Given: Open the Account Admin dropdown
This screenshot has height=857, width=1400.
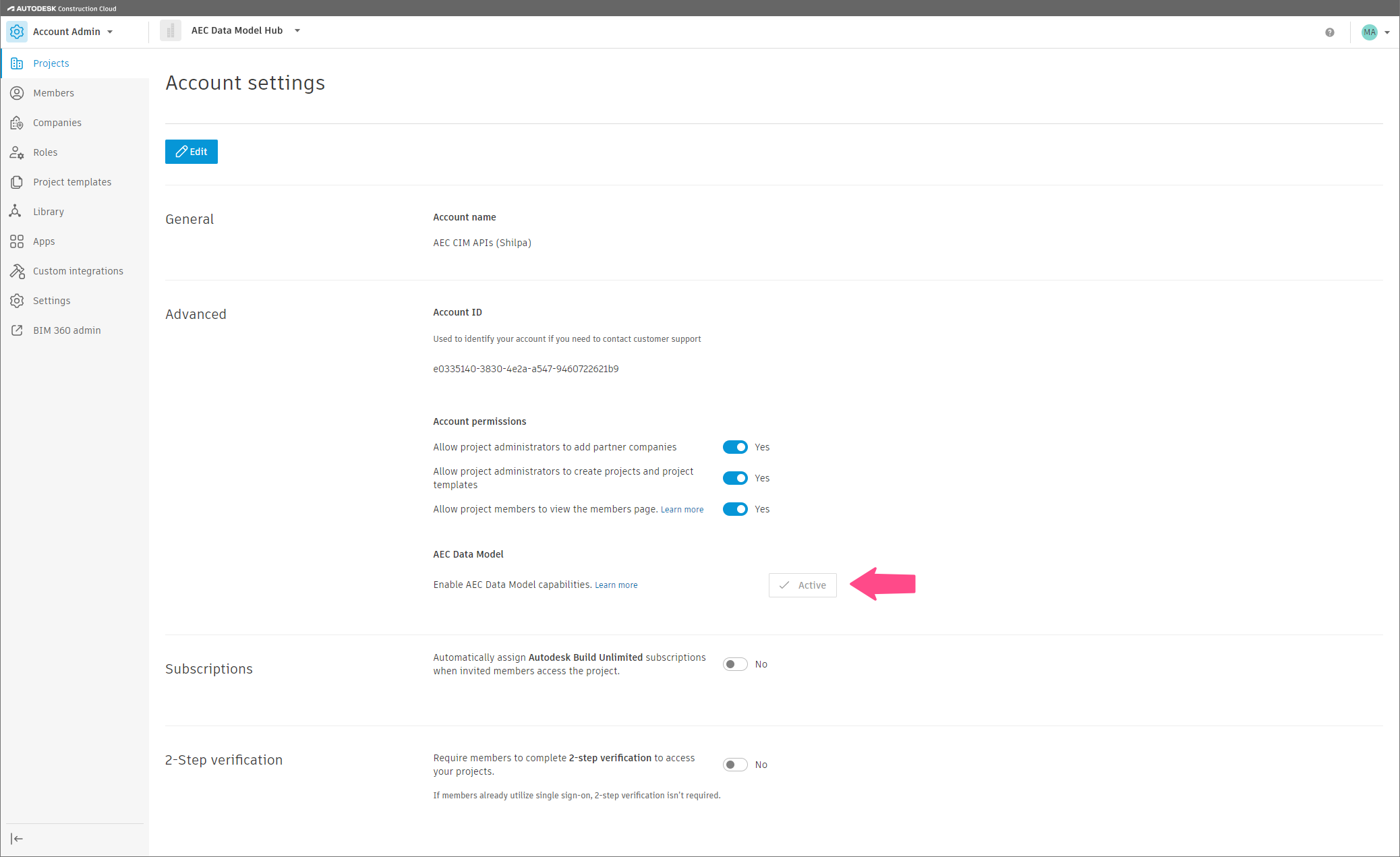Looking at the screenshot, I should tap(72, 32).
